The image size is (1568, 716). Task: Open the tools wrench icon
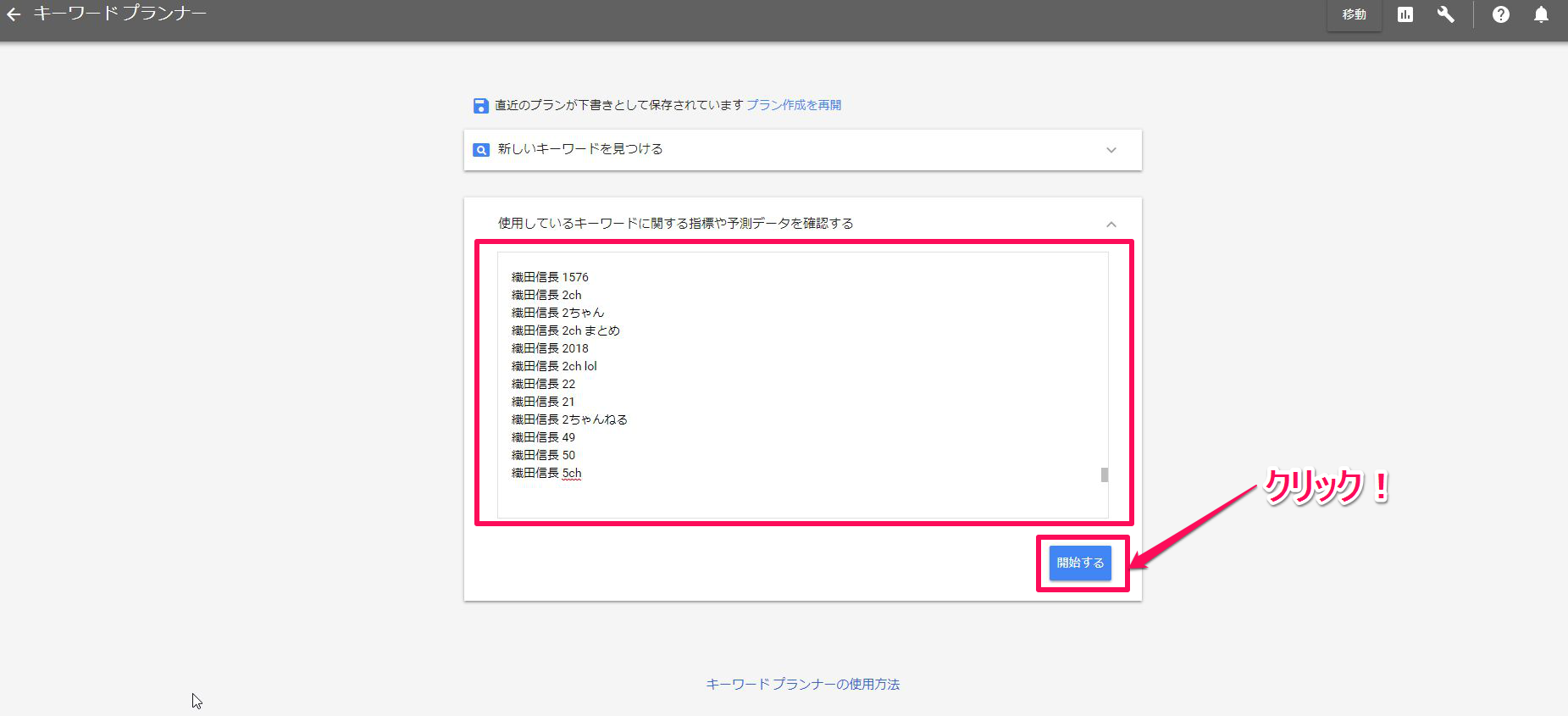pyautogui.click(x=1446, y=14)
